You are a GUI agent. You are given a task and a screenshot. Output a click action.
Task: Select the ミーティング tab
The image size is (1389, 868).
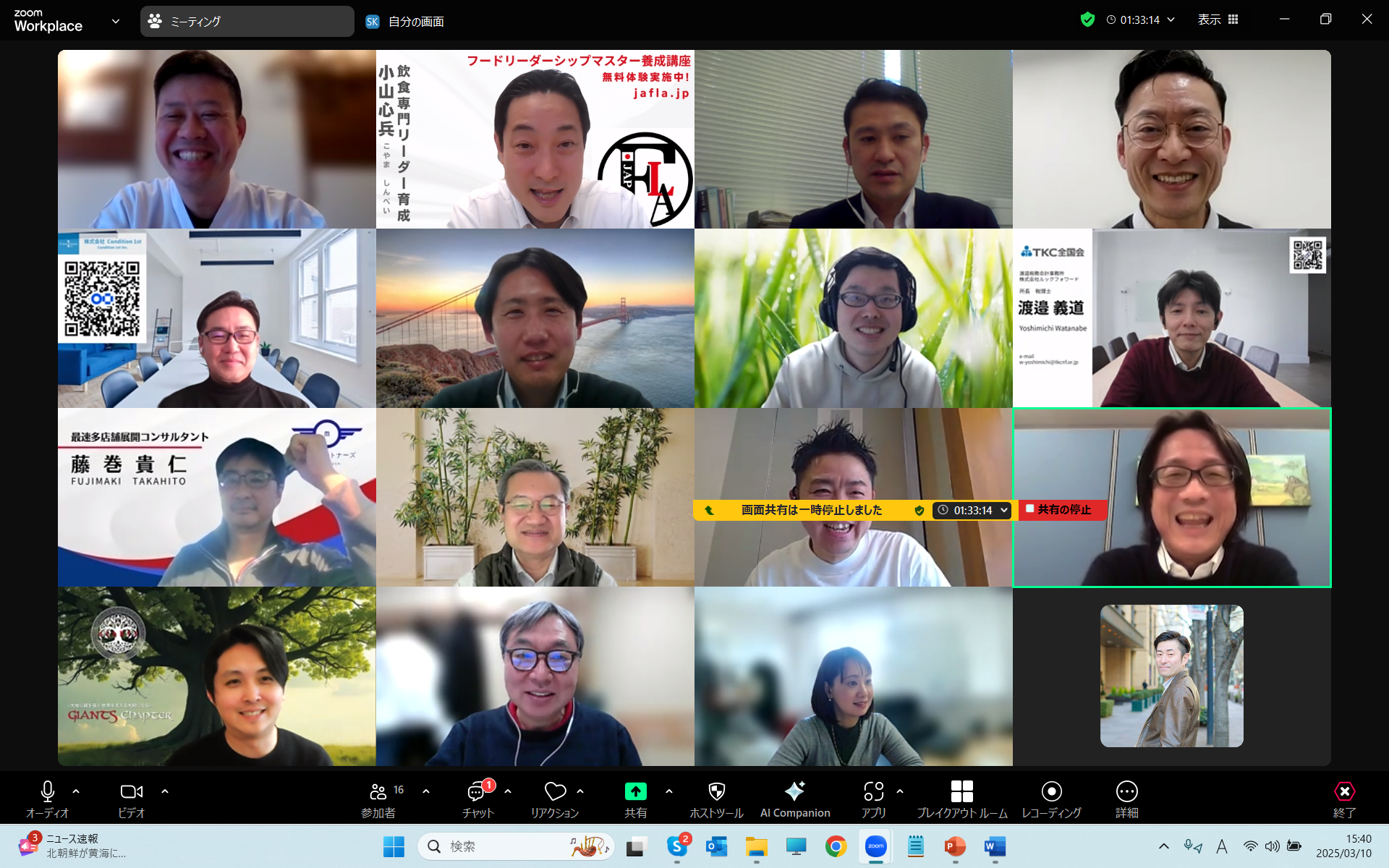pos(247,22)
